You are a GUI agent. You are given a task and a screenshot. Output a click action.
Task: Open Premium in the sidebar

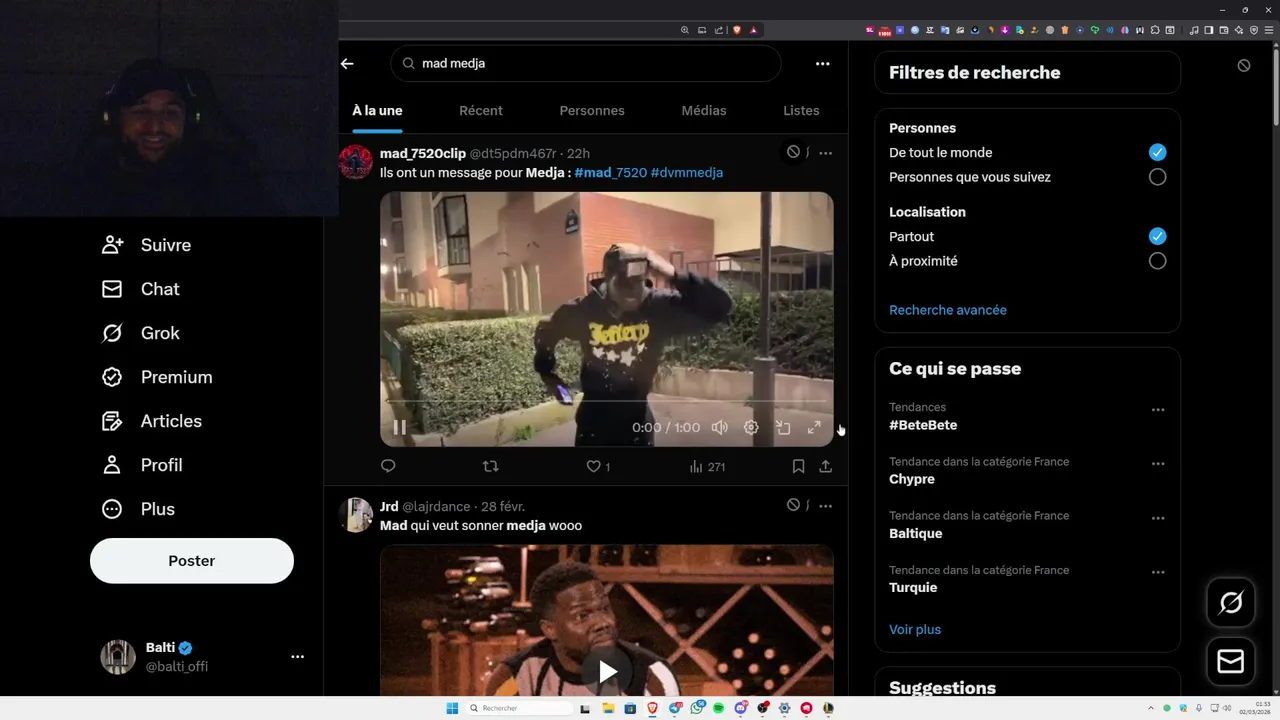pyautogui.click(x=157, y=377)
